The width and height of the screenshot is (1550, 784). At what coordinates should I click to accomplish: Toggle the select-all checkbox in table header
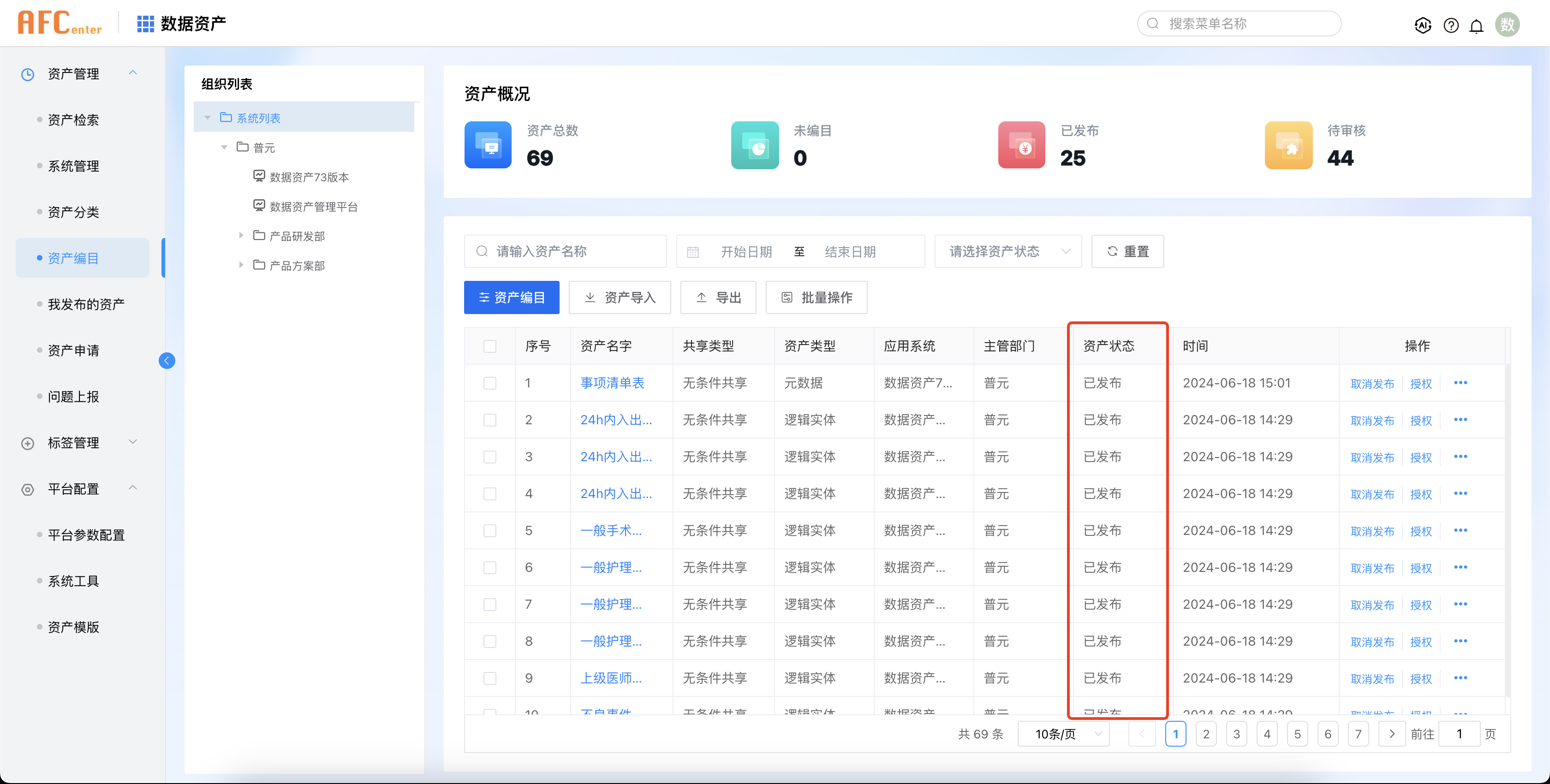click(x=490, y=346)
